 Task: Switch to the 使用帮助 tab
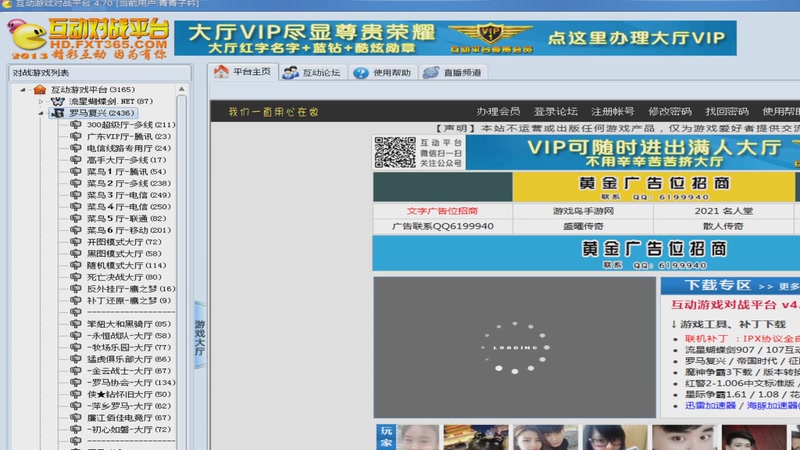pyautogui.click(x=383, y=72)
